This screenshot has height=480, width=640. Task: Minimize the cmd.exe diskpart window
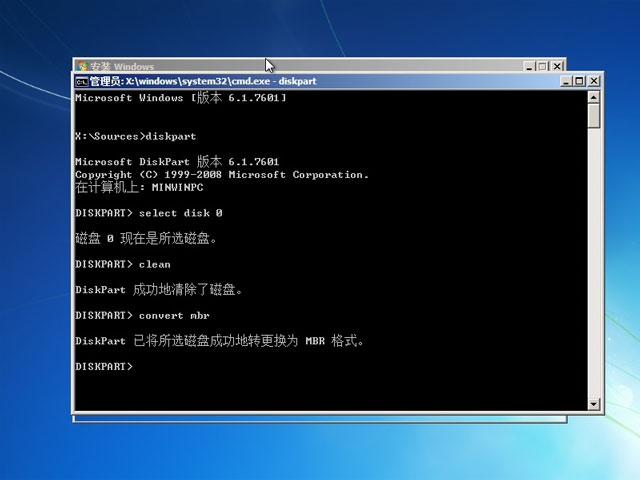(x=565, y=81)
